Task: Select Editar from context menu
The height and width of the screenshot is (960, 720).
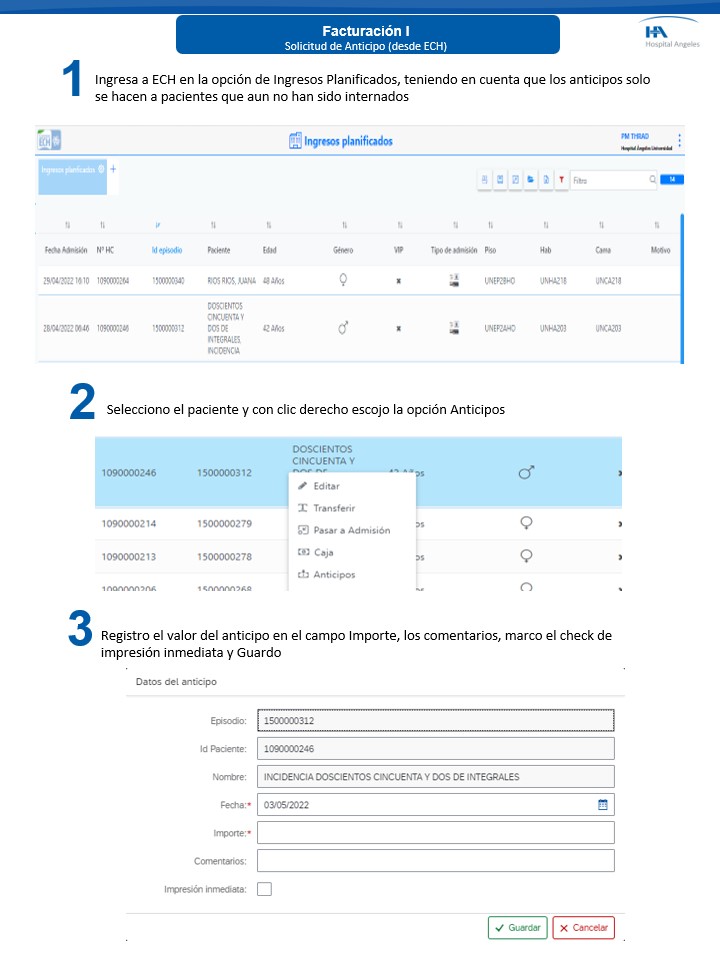Action: pos(326,485)
